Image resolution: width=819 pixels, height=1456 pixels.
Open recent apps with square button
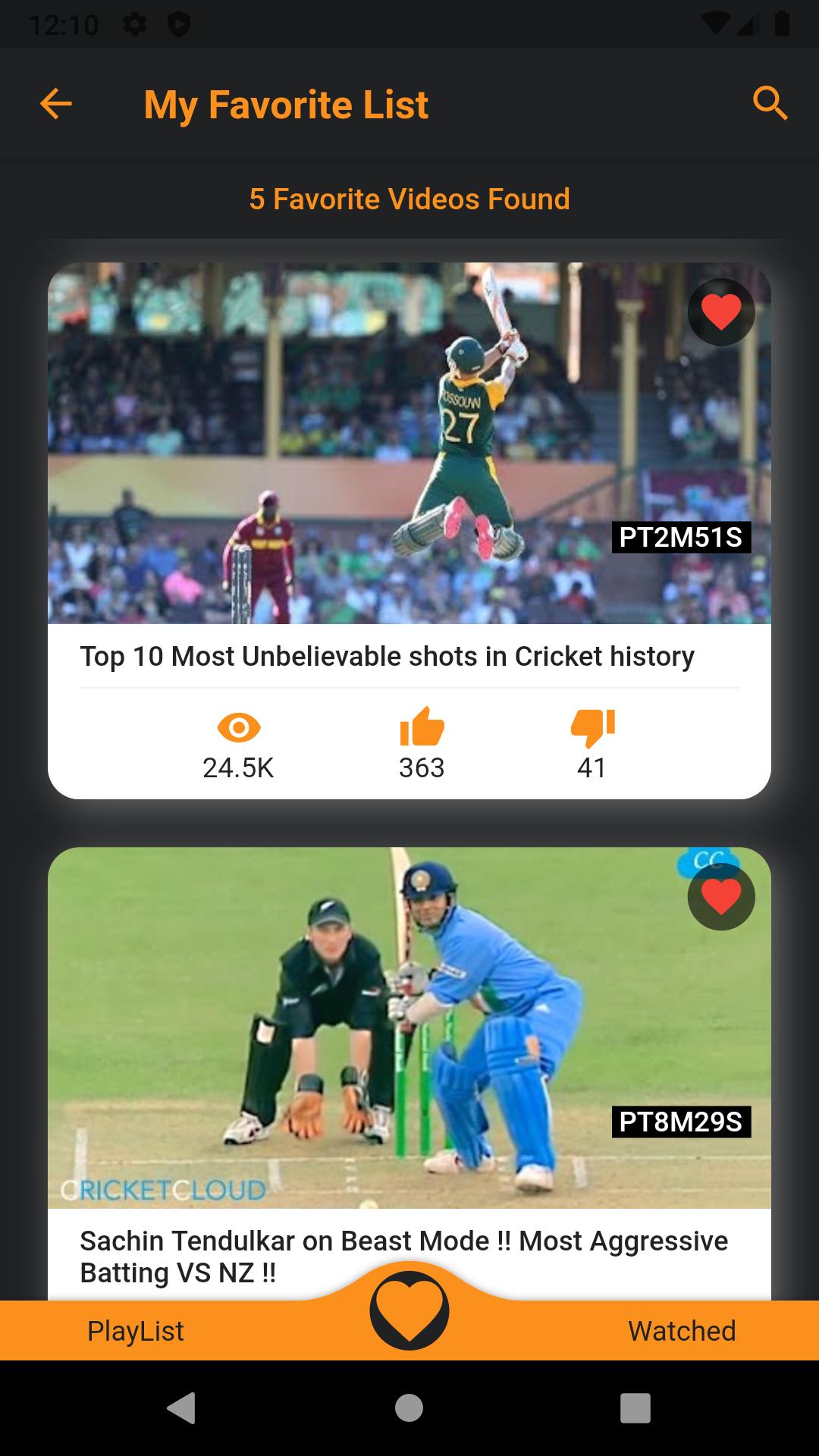tap(635, 1408)
